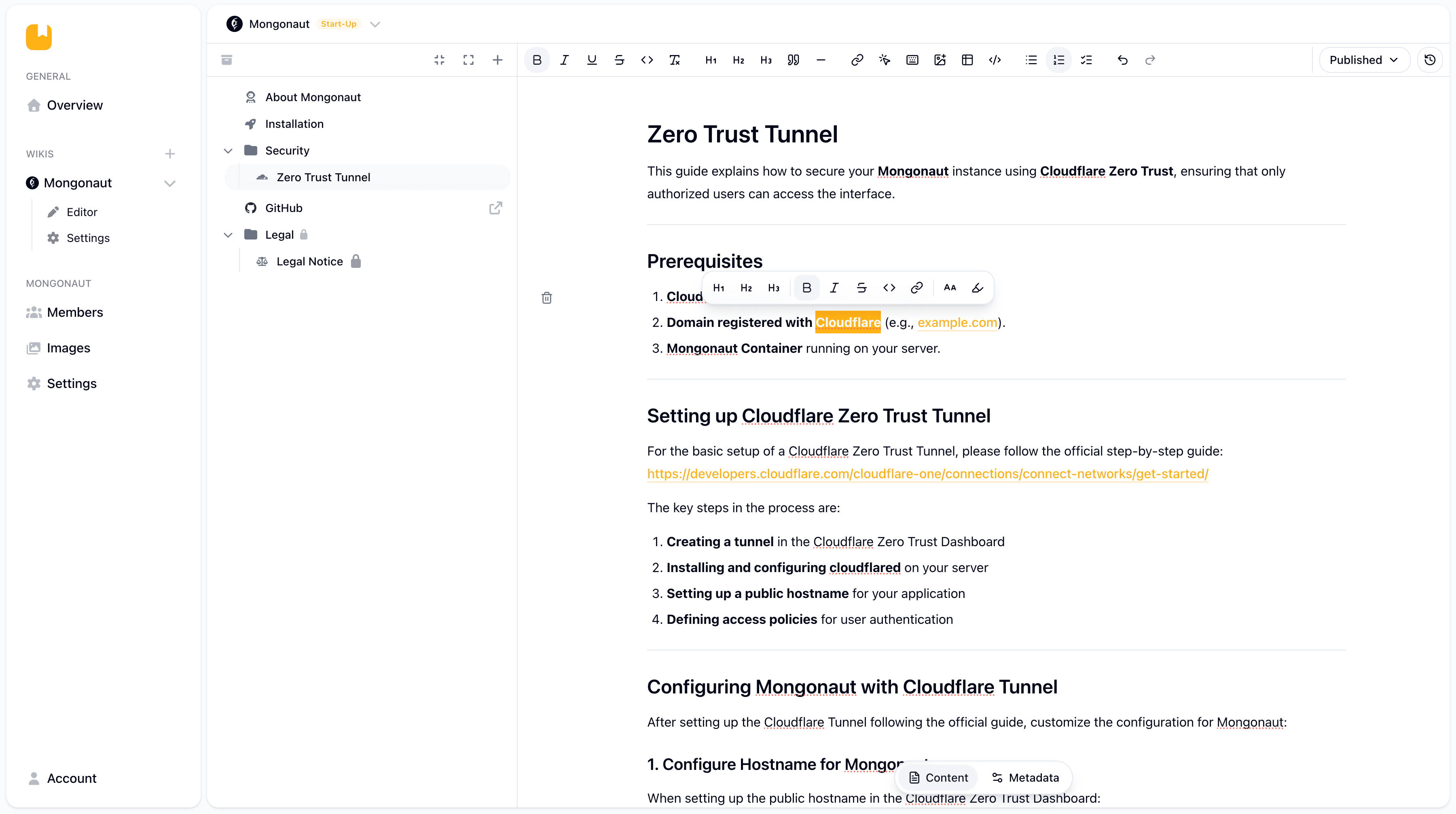
Task: Insert a code block
Action: tap(995, 60)
